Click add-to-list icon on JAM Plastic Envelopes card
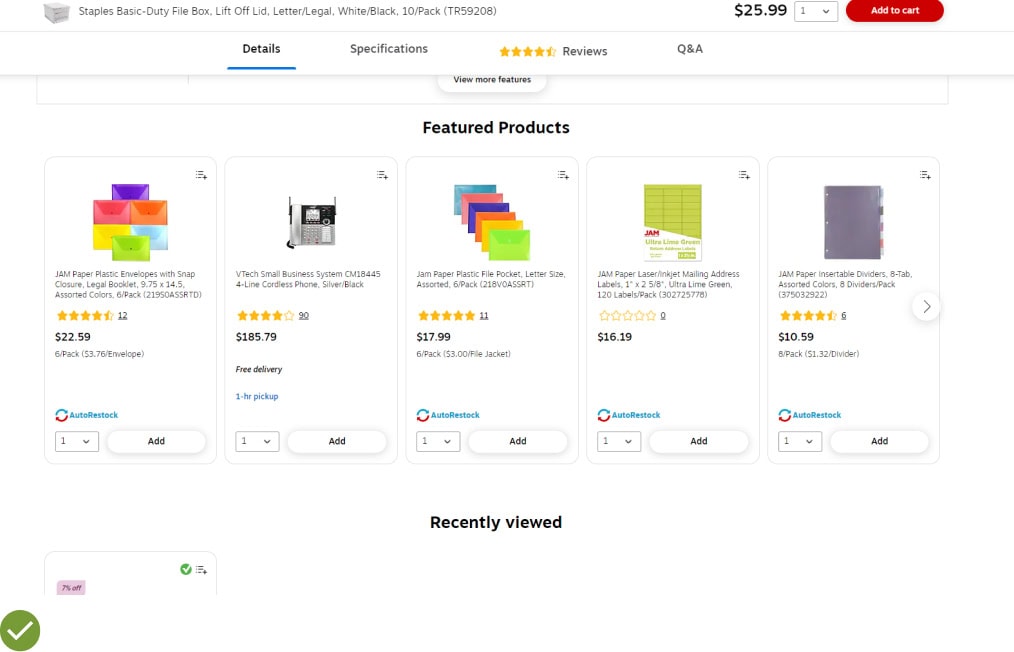The height and width of the screenshot is (652, 1014). pyautogui.click(x=201, y=175)
